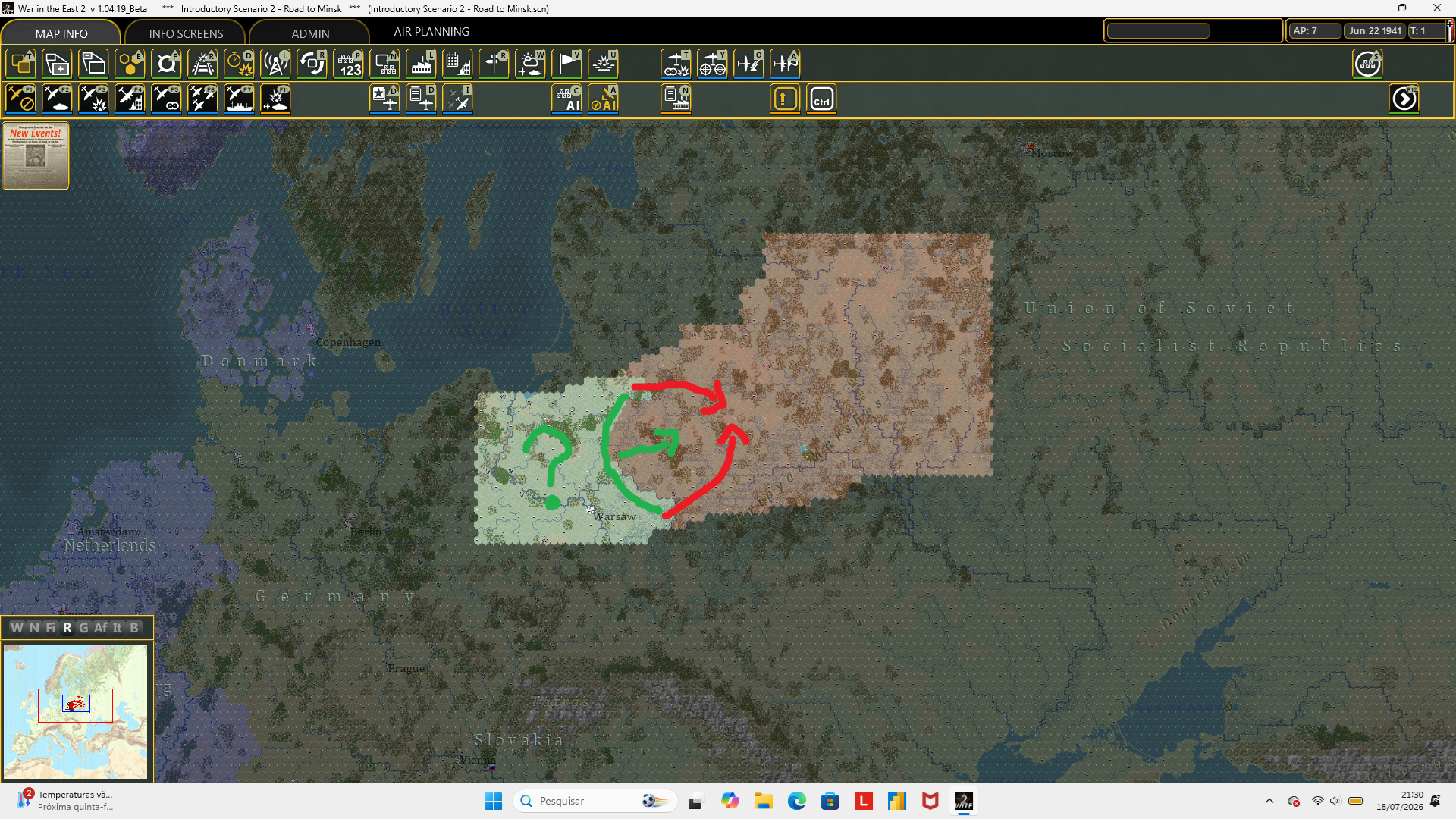Select the W nation filter button

coord(17,628)
